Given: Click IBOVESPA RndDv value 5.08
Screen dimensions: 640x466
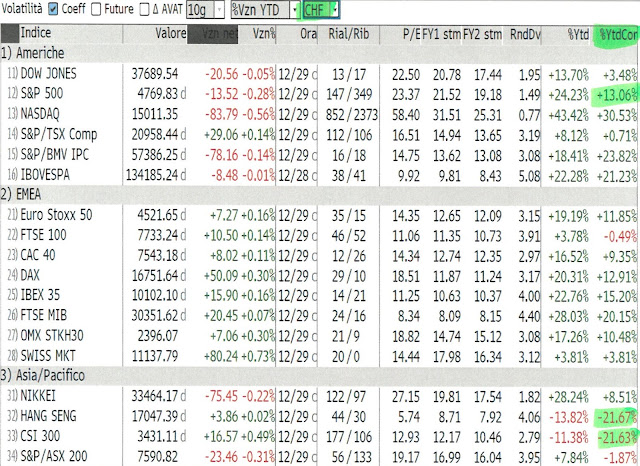Looking at the screenshot, I should tap(529, 176).
